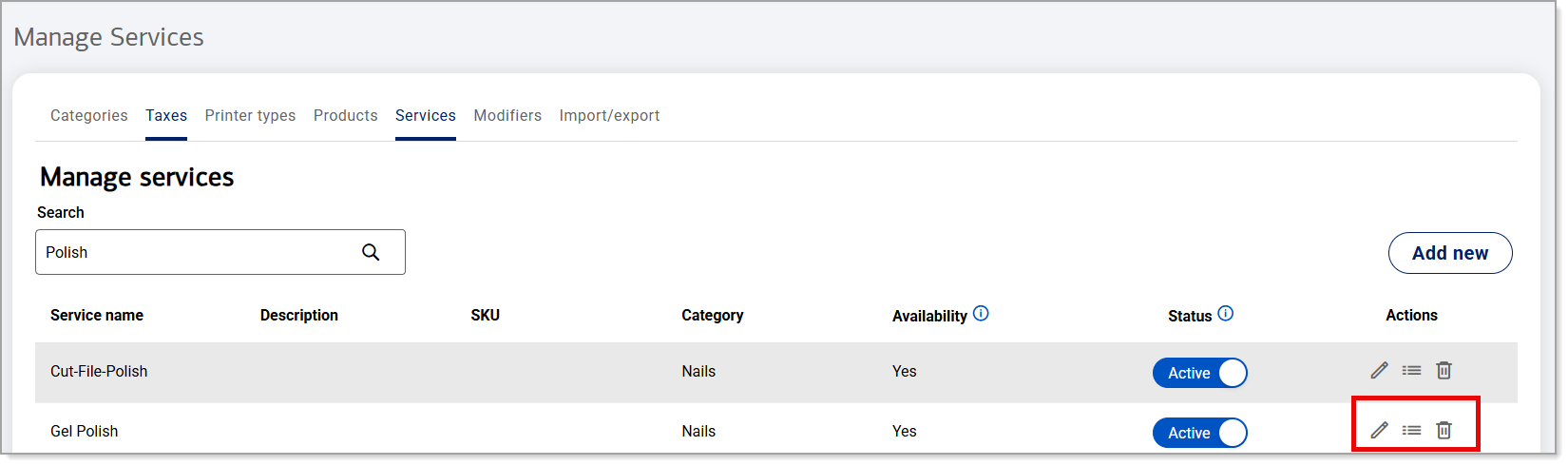Click the Status info icon

tap(1225, 313)
